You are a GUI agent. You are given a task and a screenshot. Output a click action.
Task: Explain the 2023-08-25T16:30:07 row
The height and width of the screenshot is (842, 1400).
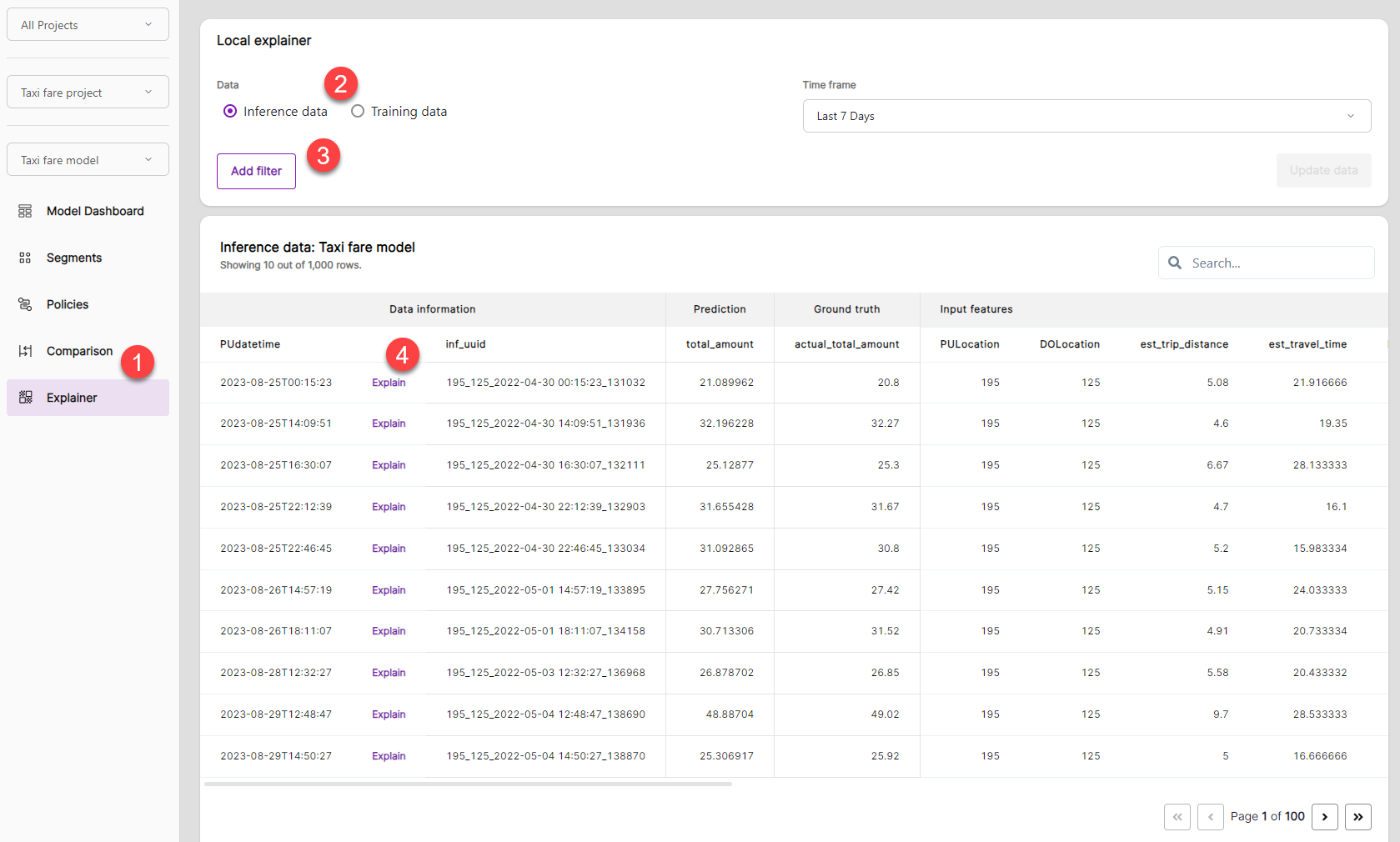click(x=389, y=465)
